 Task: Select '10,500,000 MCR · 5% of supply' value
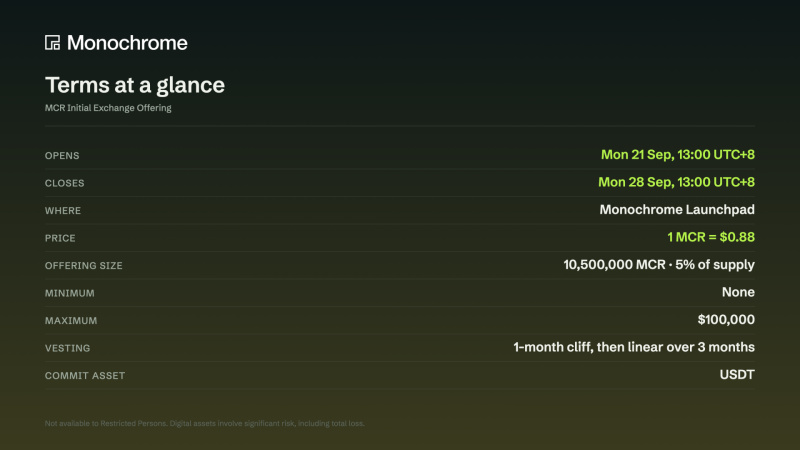coord(659,265)
